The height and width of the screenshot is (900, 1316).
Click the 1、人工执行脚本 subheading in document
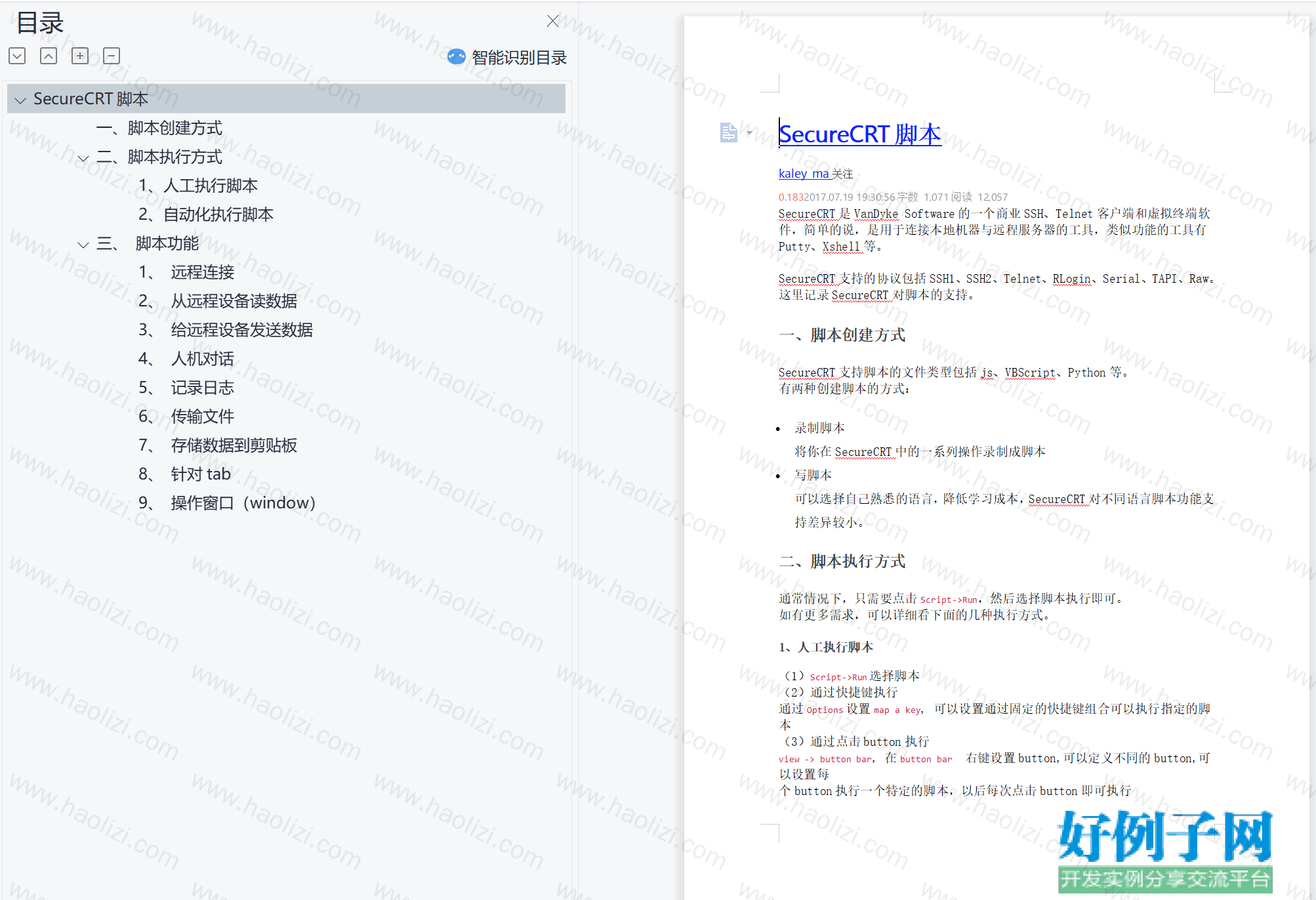tap(826, 647)
